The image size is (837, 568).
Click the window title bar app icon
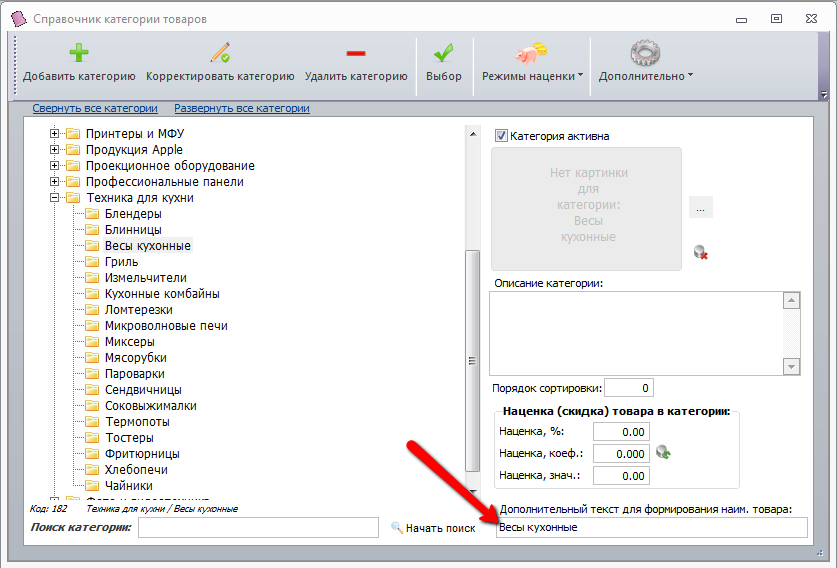[x=19, y=19]
